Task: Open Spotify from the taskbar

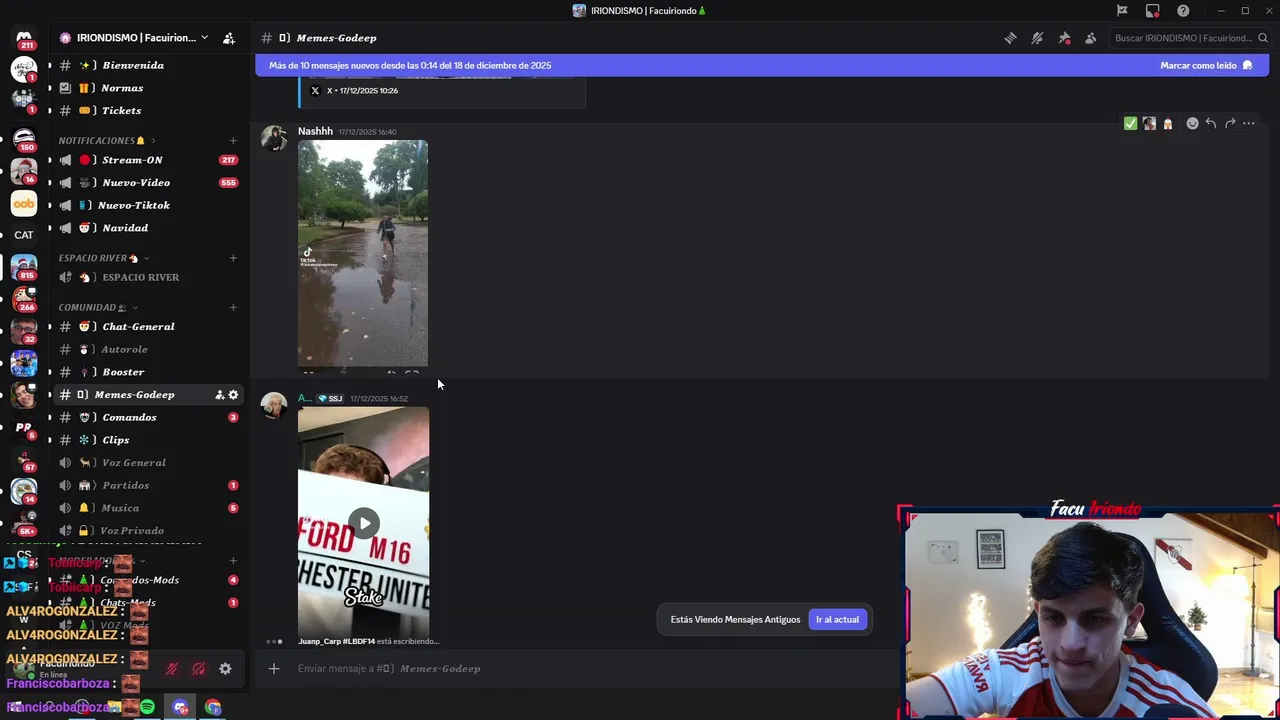Action: tap(147, 707)
